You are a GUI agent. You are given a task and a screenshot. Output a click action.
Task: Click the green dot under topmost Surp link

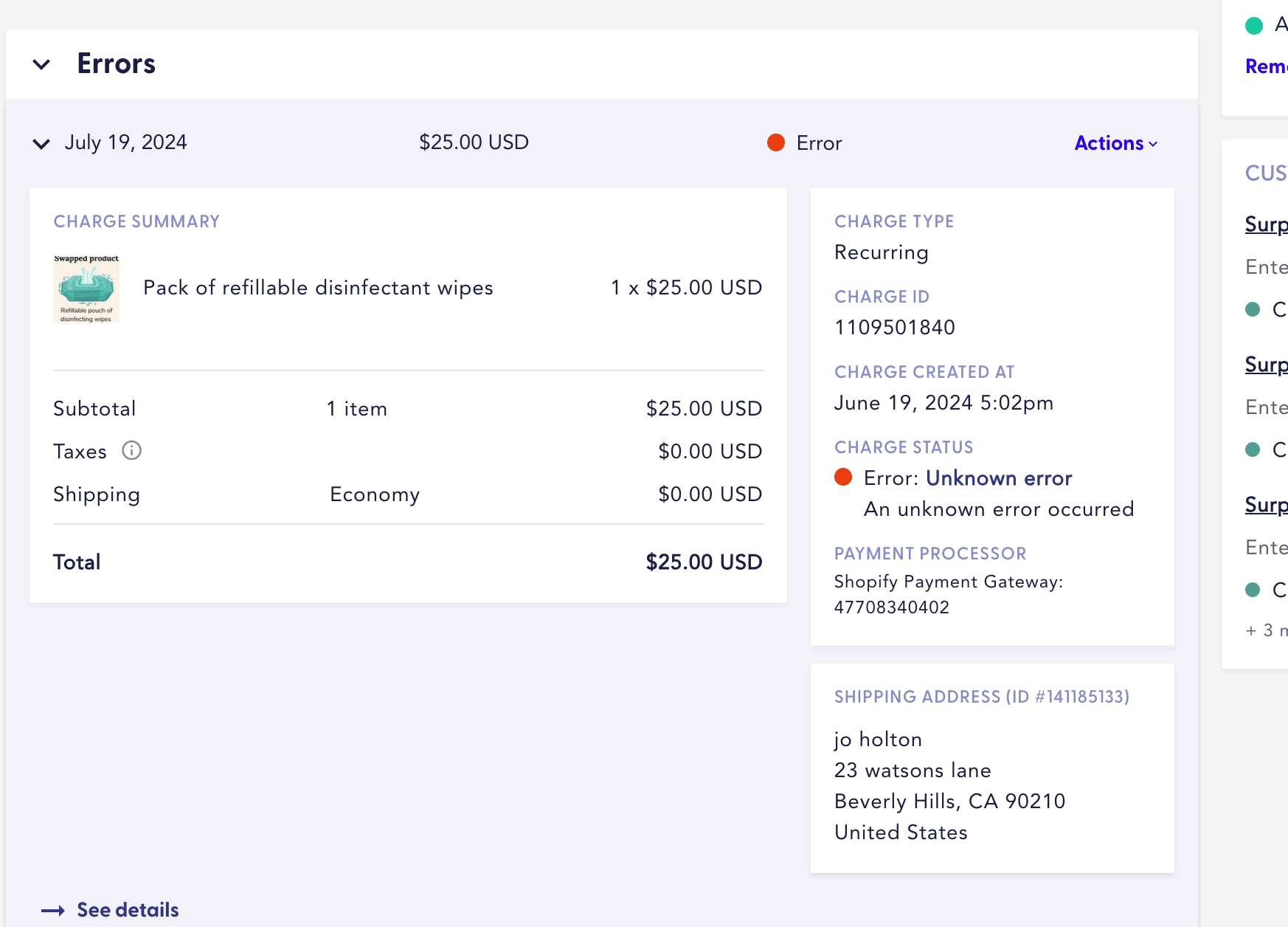coord(1253,309)
